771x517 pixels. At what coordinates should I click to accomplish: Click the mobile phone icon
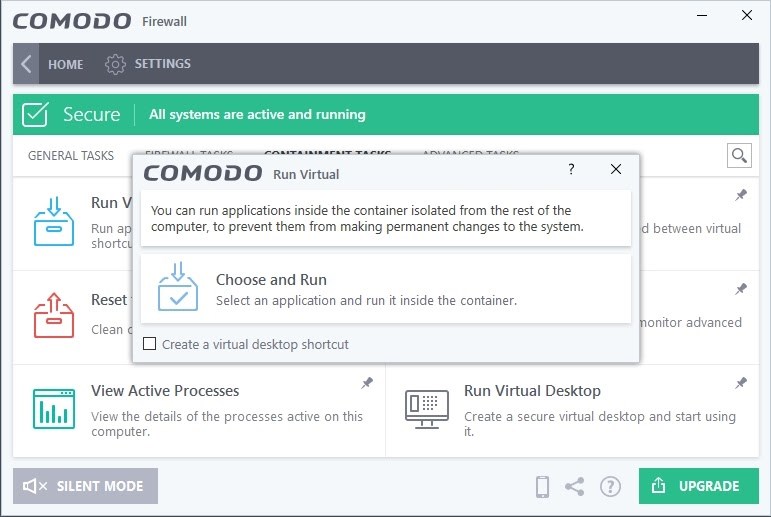[x=542, y=487]
